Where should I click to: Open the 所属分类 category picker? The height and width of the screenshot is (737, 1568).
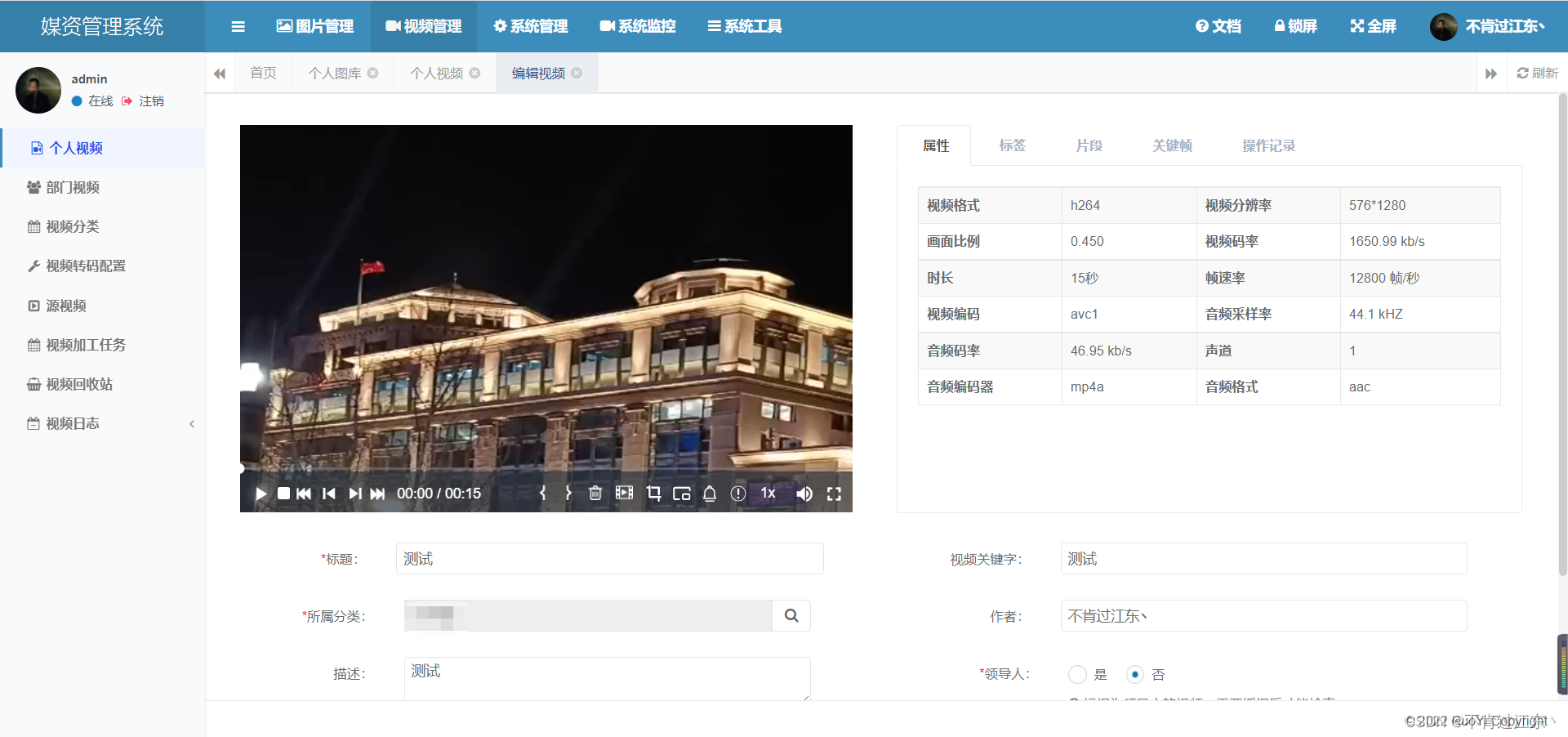(x=791, y=615)
